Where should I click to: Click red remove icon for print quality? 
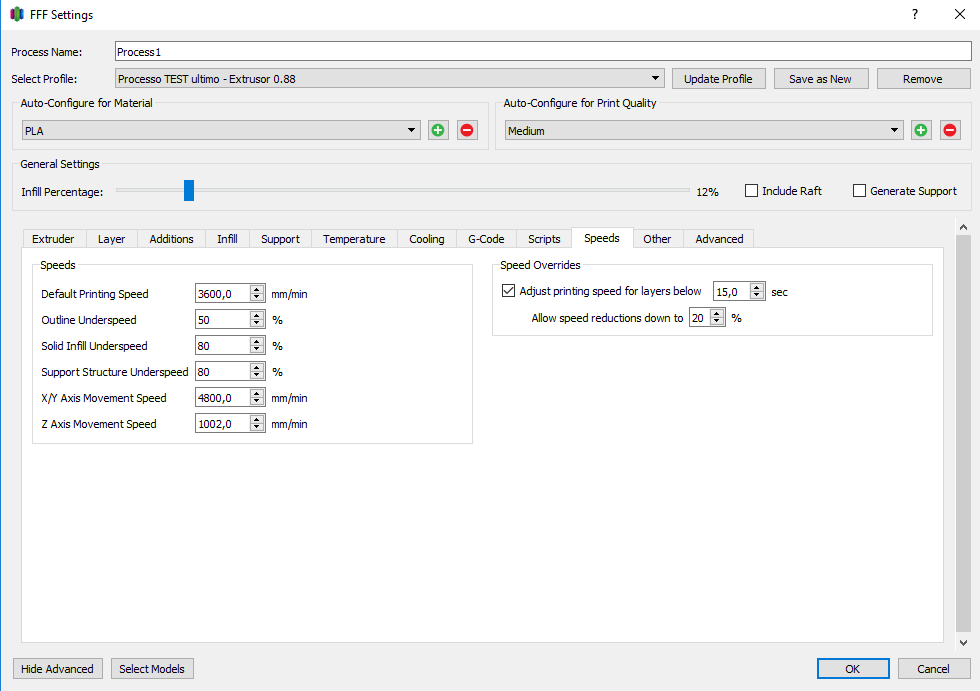pyautogui.click(x=950, y=130)
